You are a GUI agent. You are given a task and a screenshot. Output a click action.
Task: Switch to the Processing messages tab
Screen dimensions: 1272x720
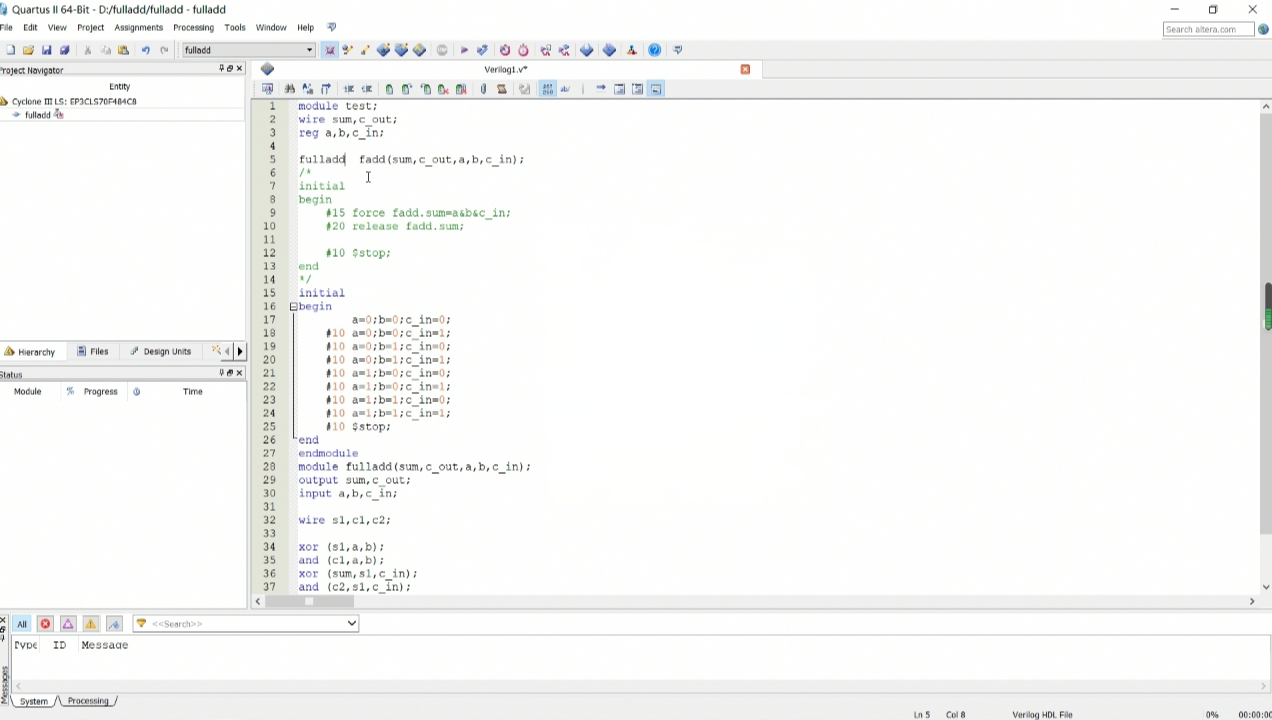click(x=88, y=701)
